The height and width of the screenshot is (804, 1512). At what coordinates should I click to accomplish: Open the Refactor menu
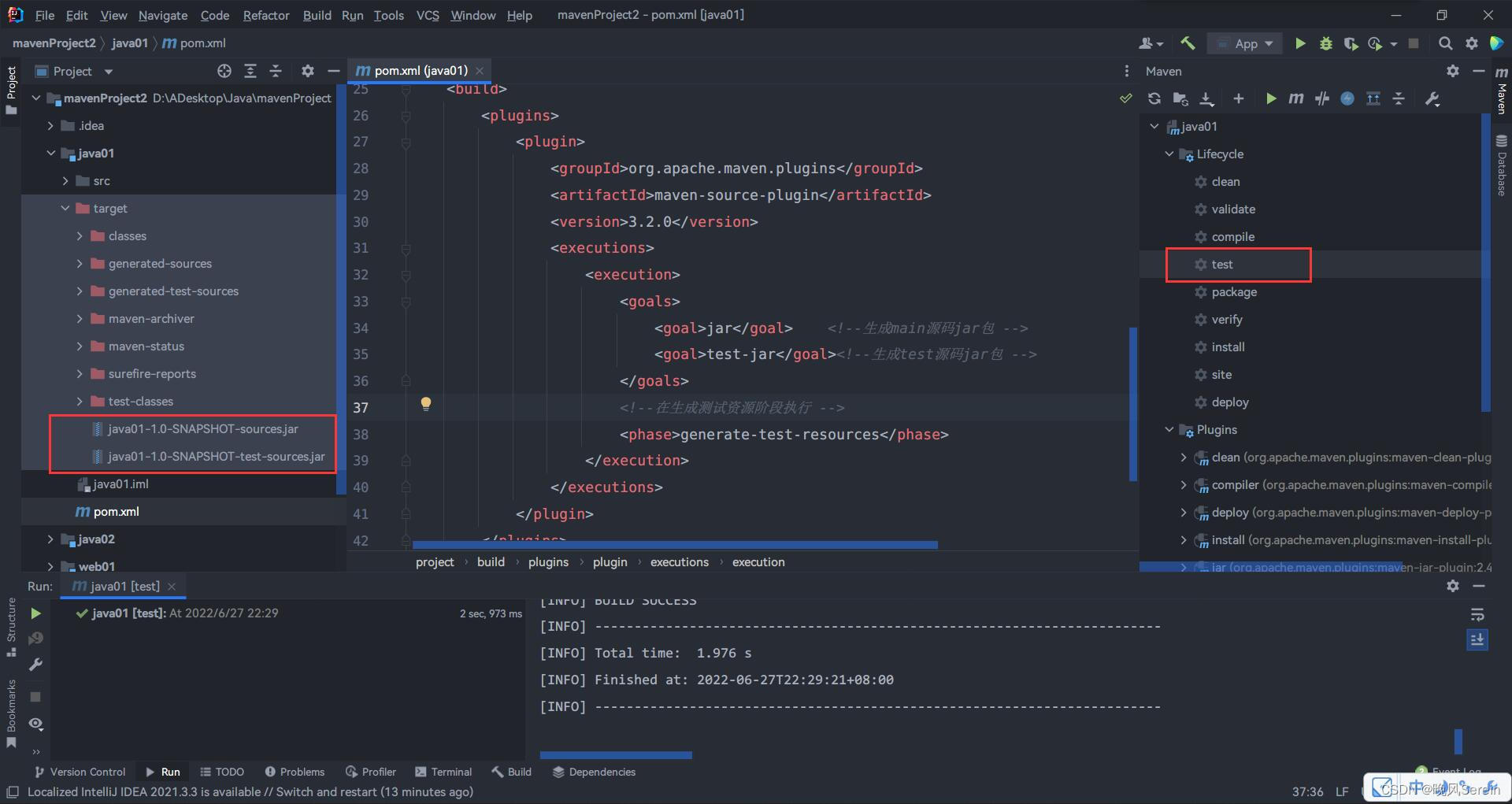266,15
